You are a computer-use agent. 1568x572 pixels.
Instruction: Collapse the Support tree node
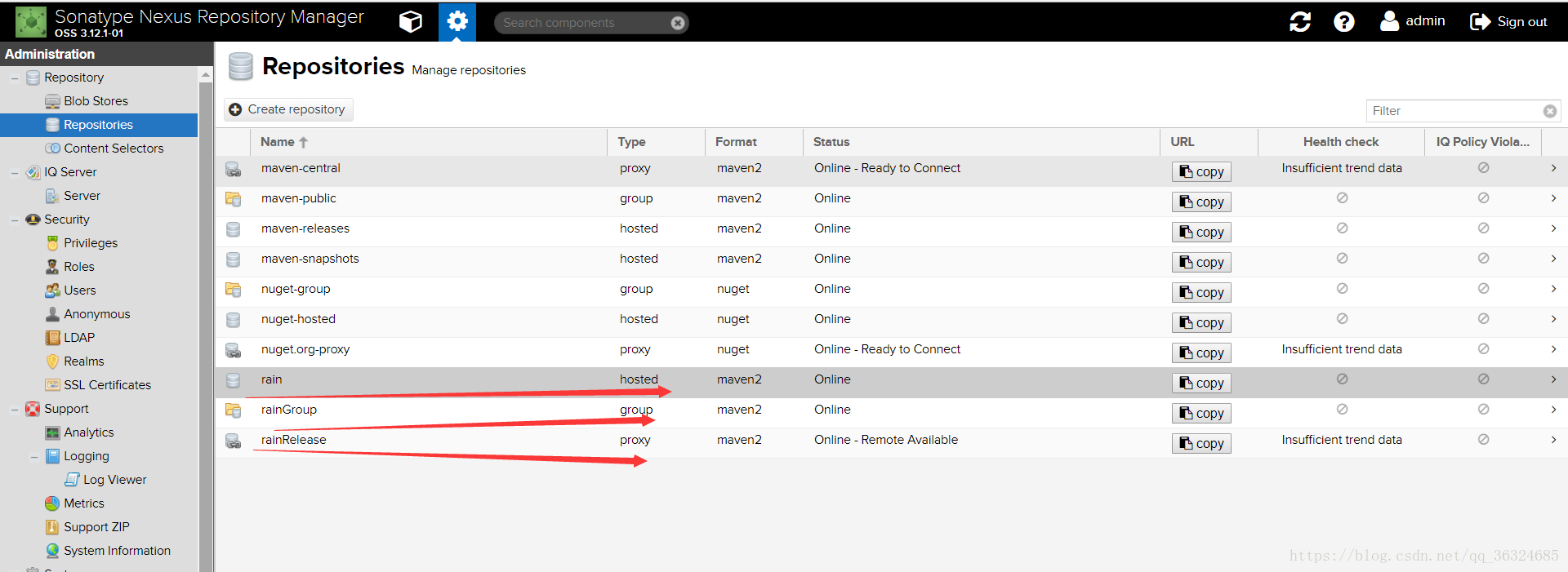pos(15,410)
